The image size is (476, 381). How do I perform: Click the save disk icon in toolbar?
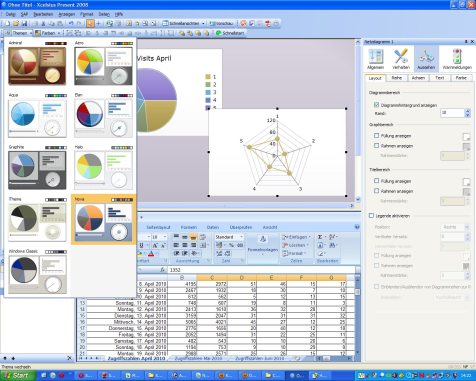(24, 23)
